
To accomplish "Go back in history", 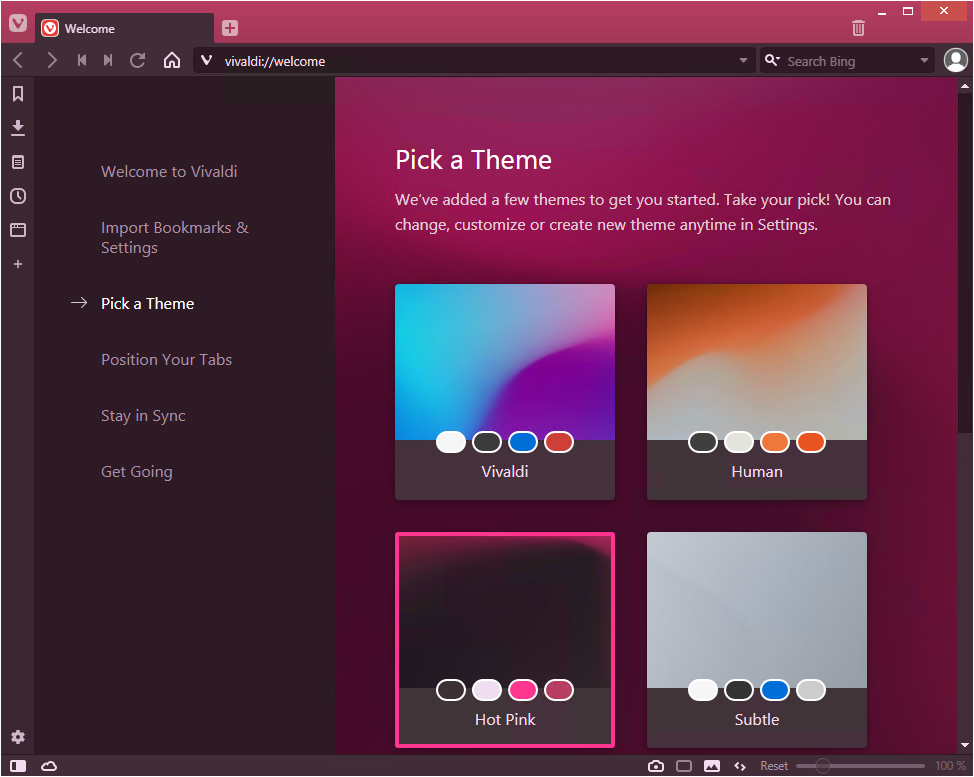I will [18, 60].
